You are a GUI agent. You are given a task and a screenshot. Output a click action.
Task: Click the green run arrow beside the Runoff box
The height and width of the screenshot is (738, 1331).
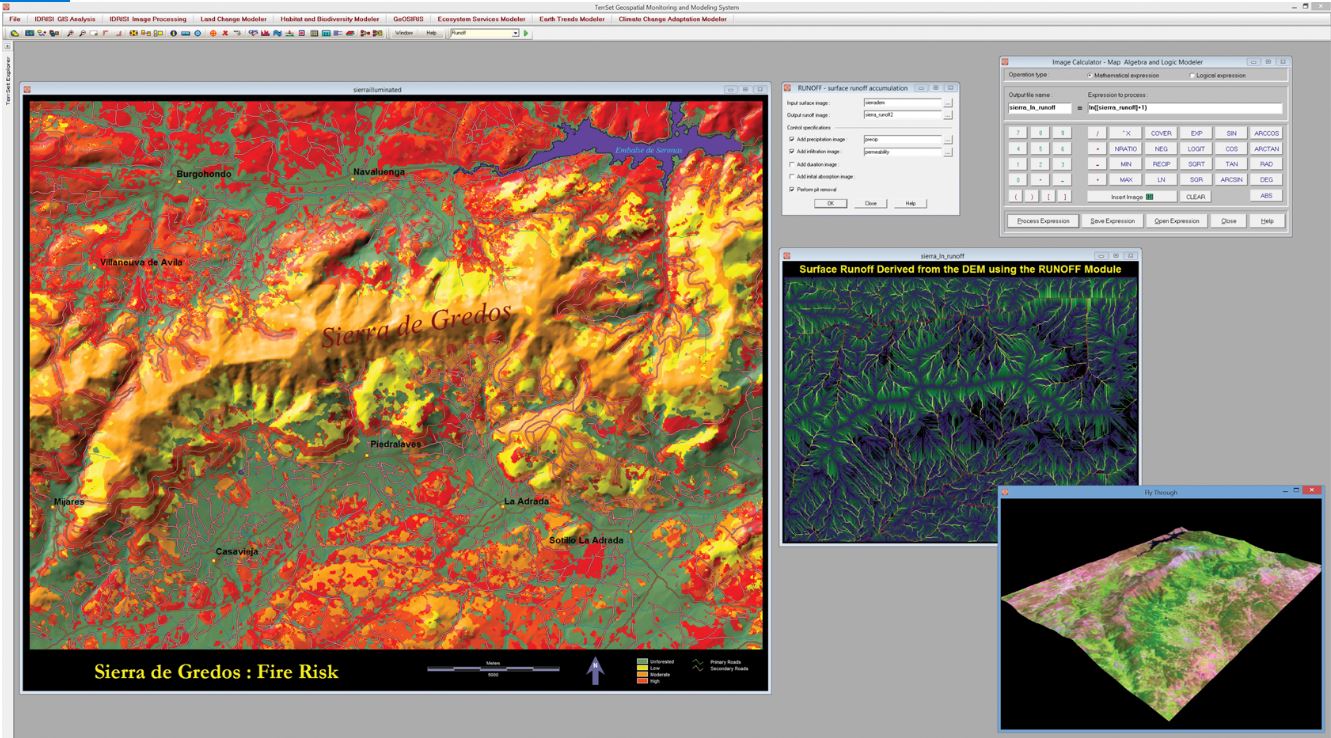527,33
